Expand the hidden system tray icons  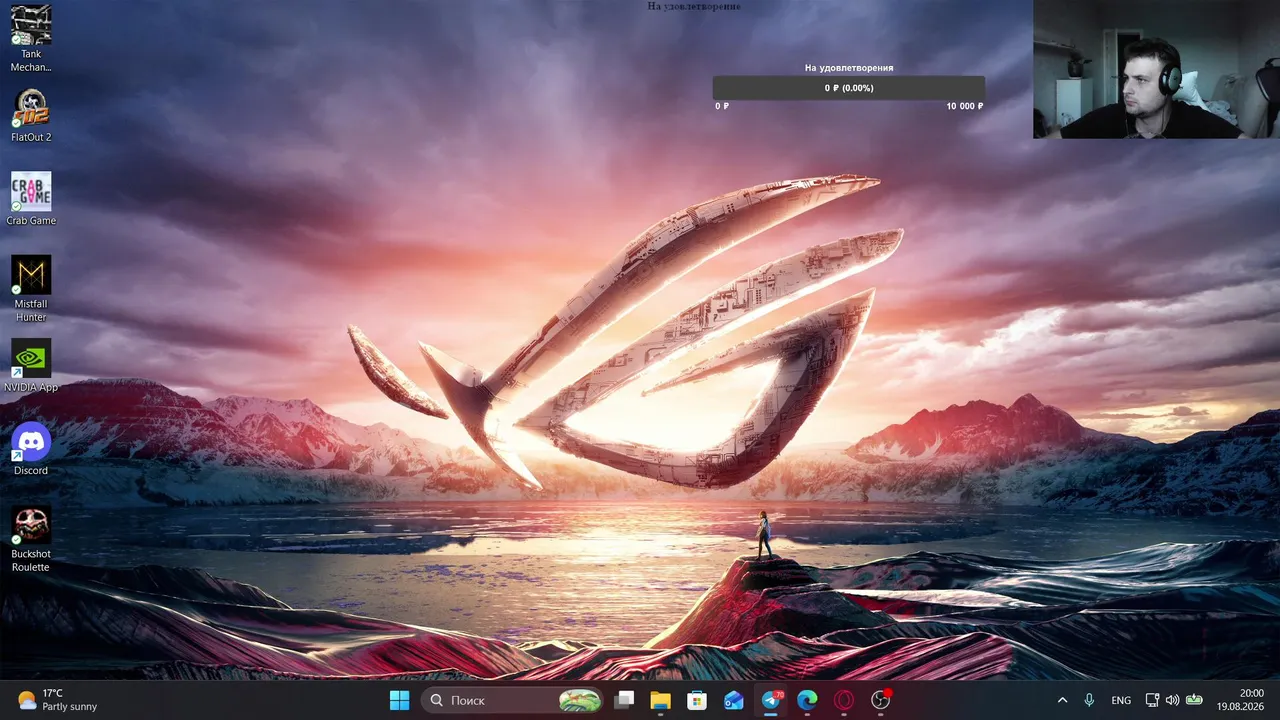click(1062, 701)
